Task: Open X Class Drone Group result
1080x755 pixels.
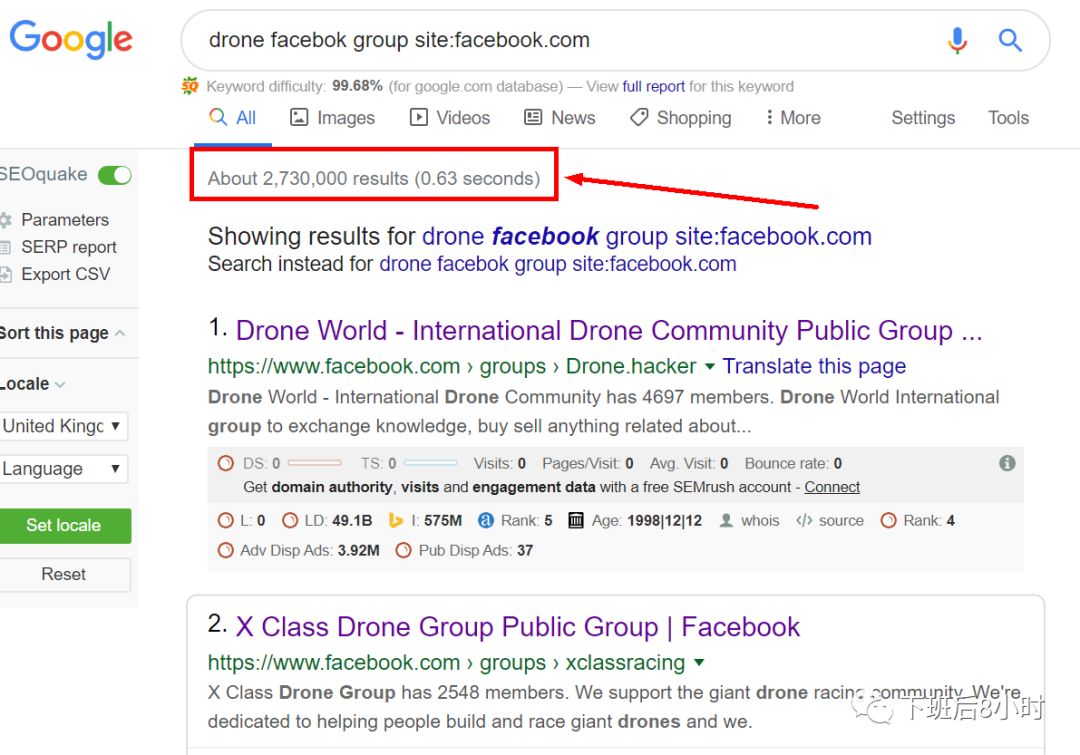Action: 517,627
